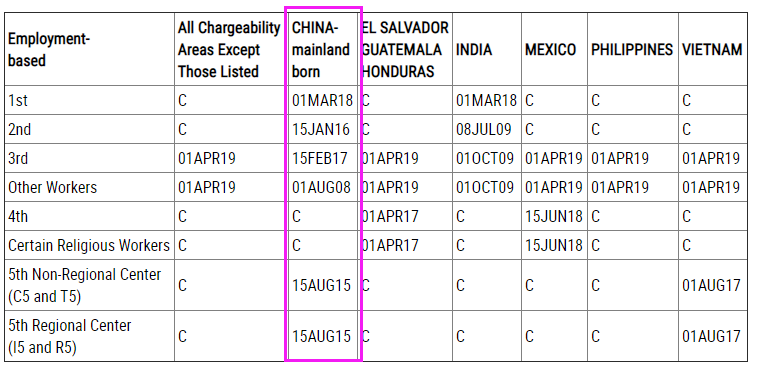Viewport: 758px width, 368px height.
Task: Select the Employment-based header cell
Action: pos(49,50)
